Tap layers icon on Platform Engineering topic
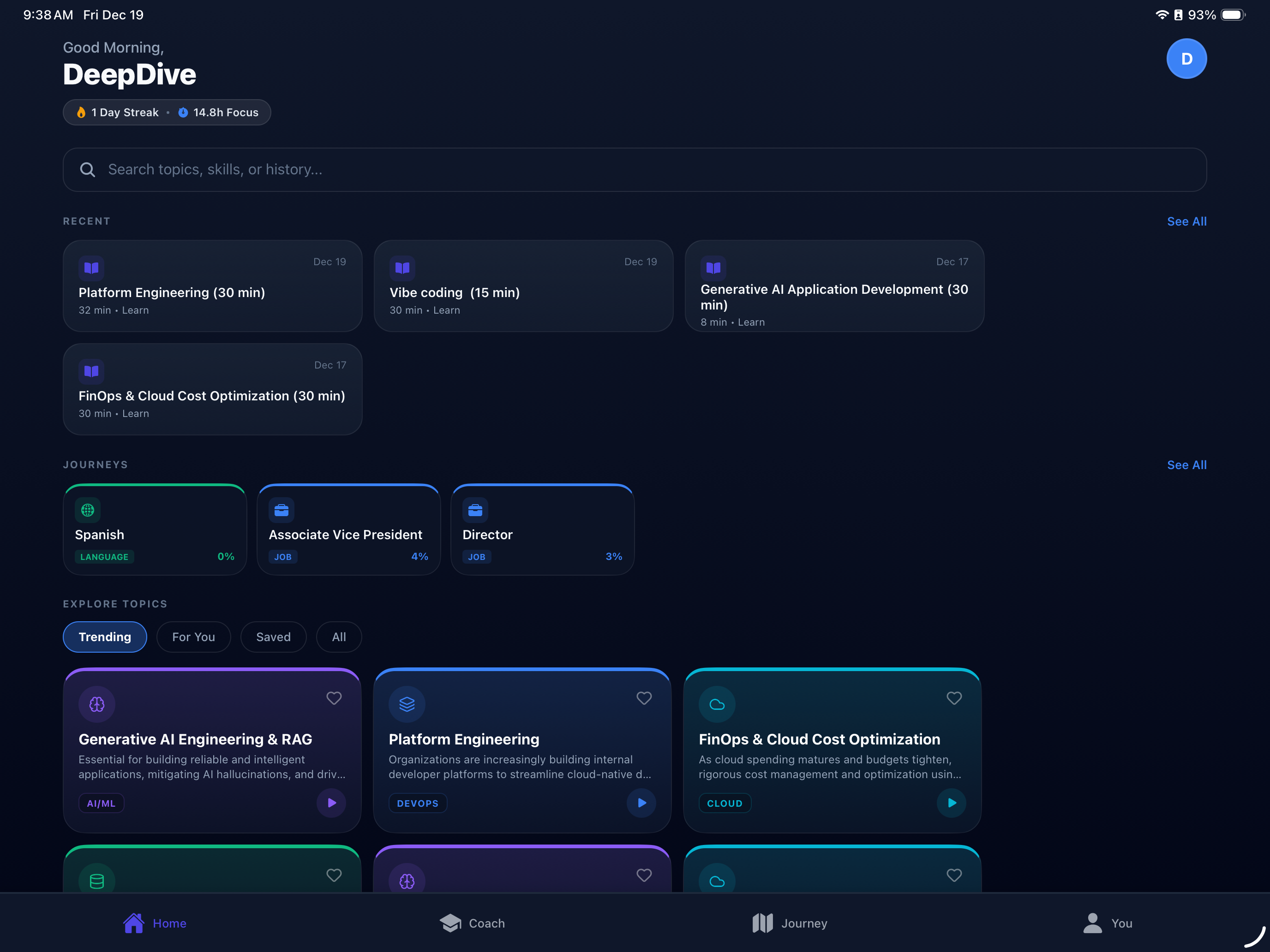Viewport: 1270px width, 952px height. click(x=407, y=704)
